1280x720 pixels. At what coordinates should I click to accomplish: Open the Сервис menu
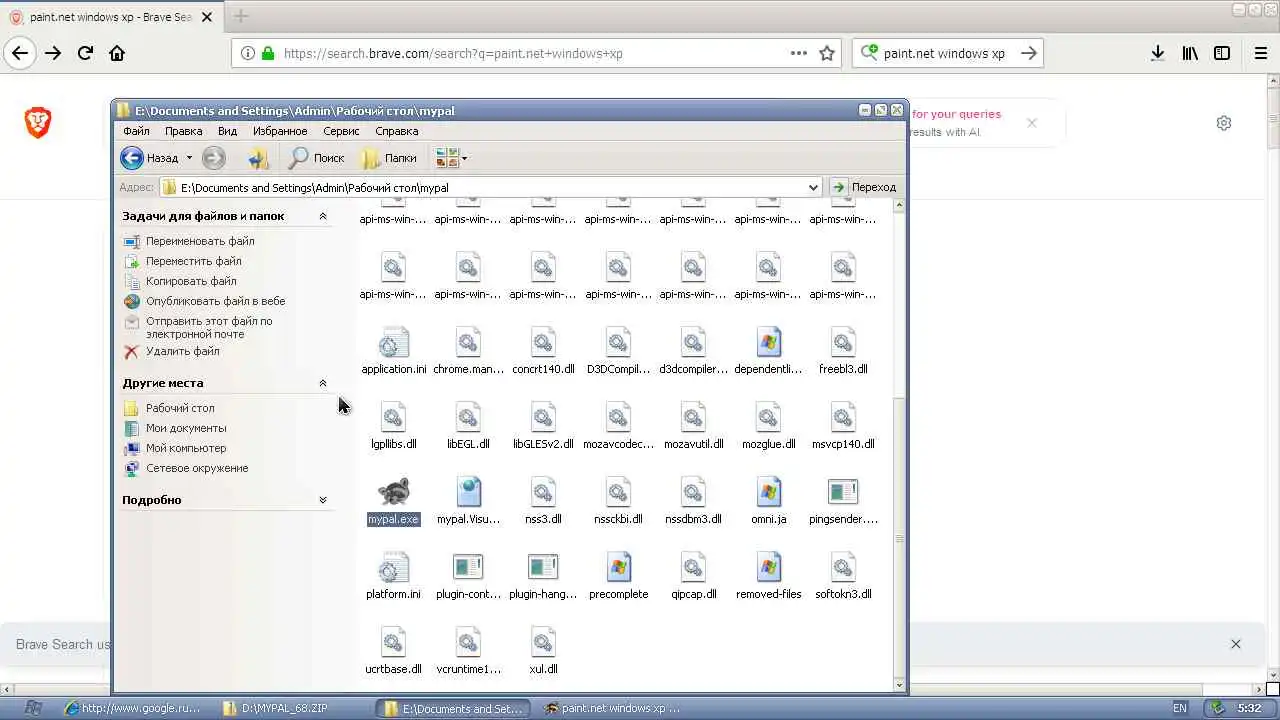[341, 131]
